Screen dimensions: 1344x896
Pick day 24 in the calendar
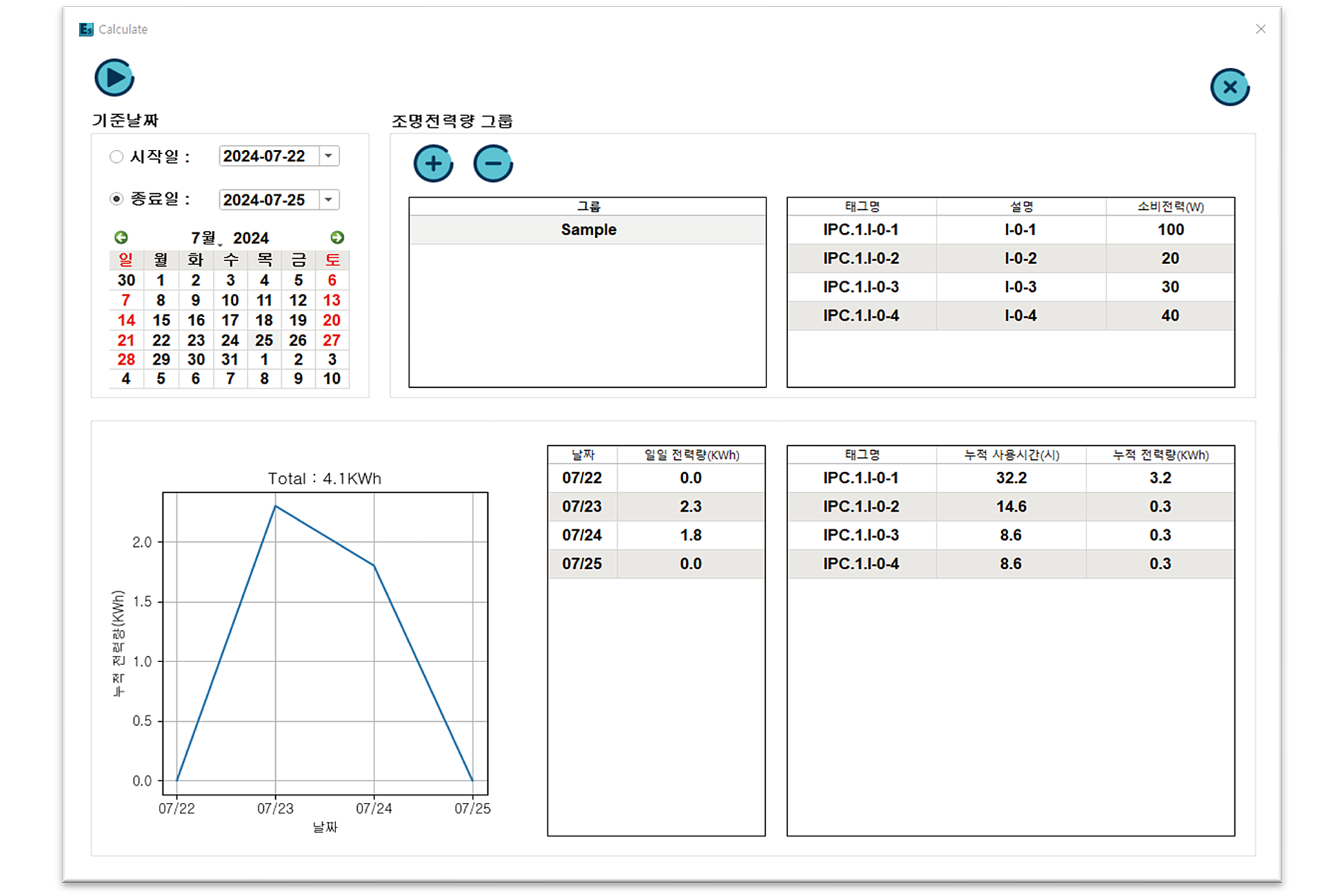click(x=230, y=340)
